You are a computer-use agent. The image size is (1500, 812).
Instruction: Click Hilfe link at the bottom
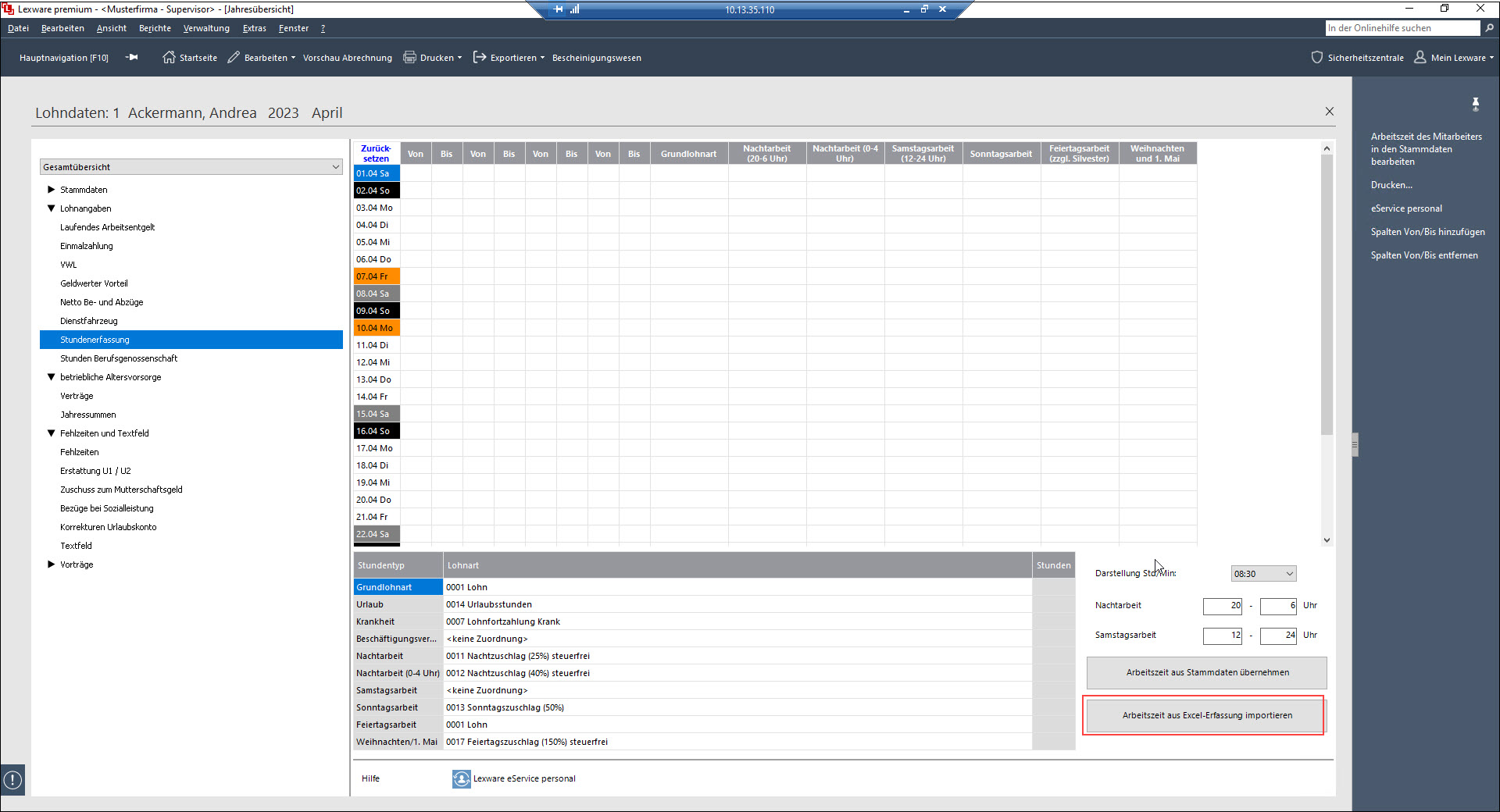[370, 778]
